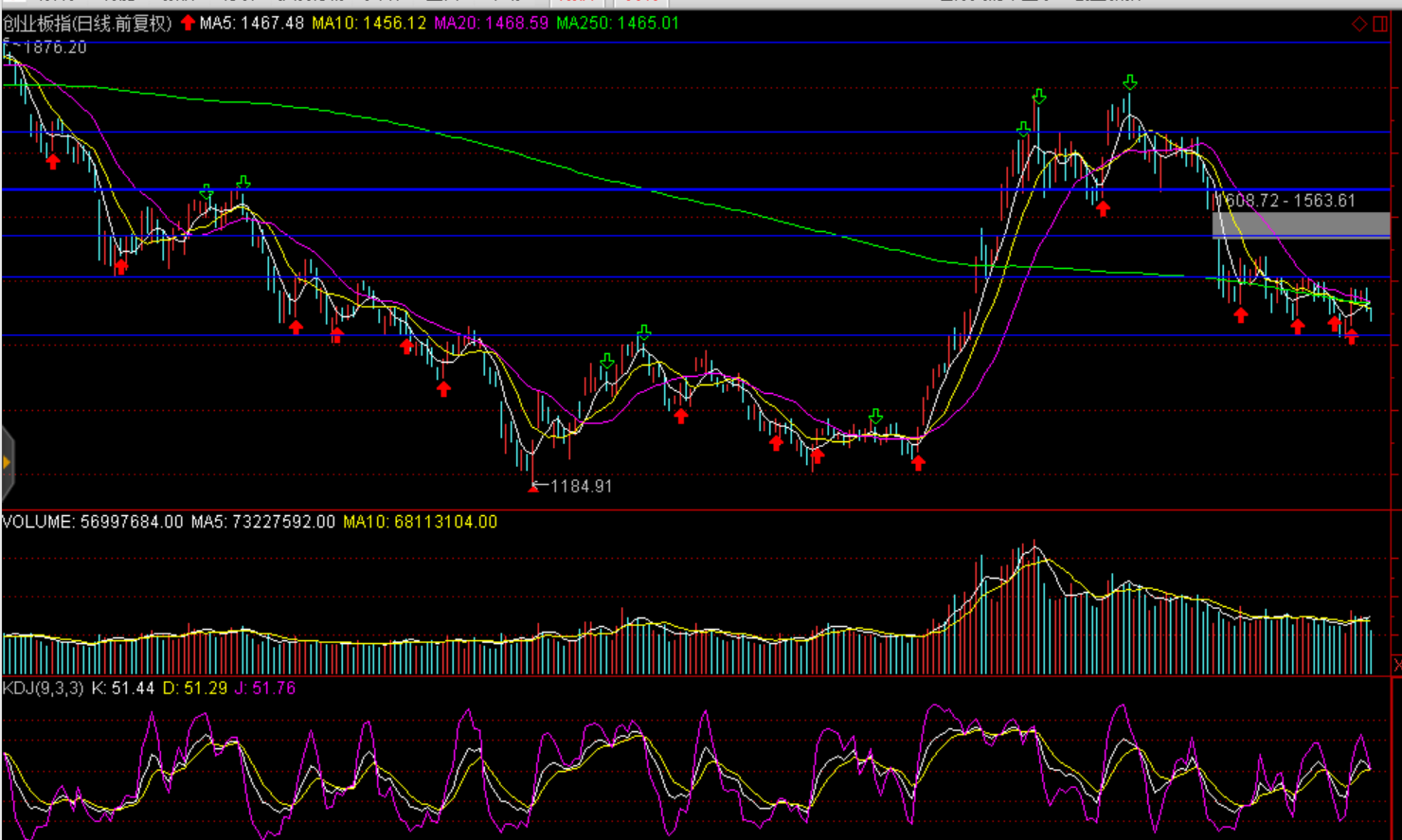Click the red diamond icon at top right

(1359, 24)
